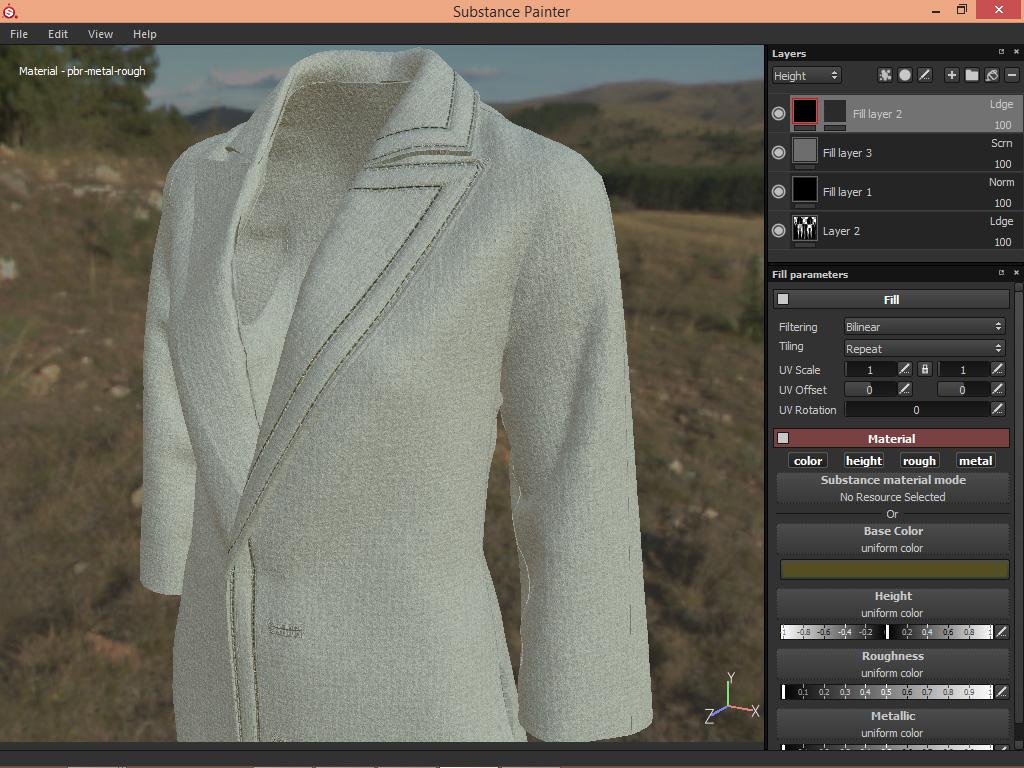Add a fill layer with bucket icon

pyautogui.click(x=992, y=75)
